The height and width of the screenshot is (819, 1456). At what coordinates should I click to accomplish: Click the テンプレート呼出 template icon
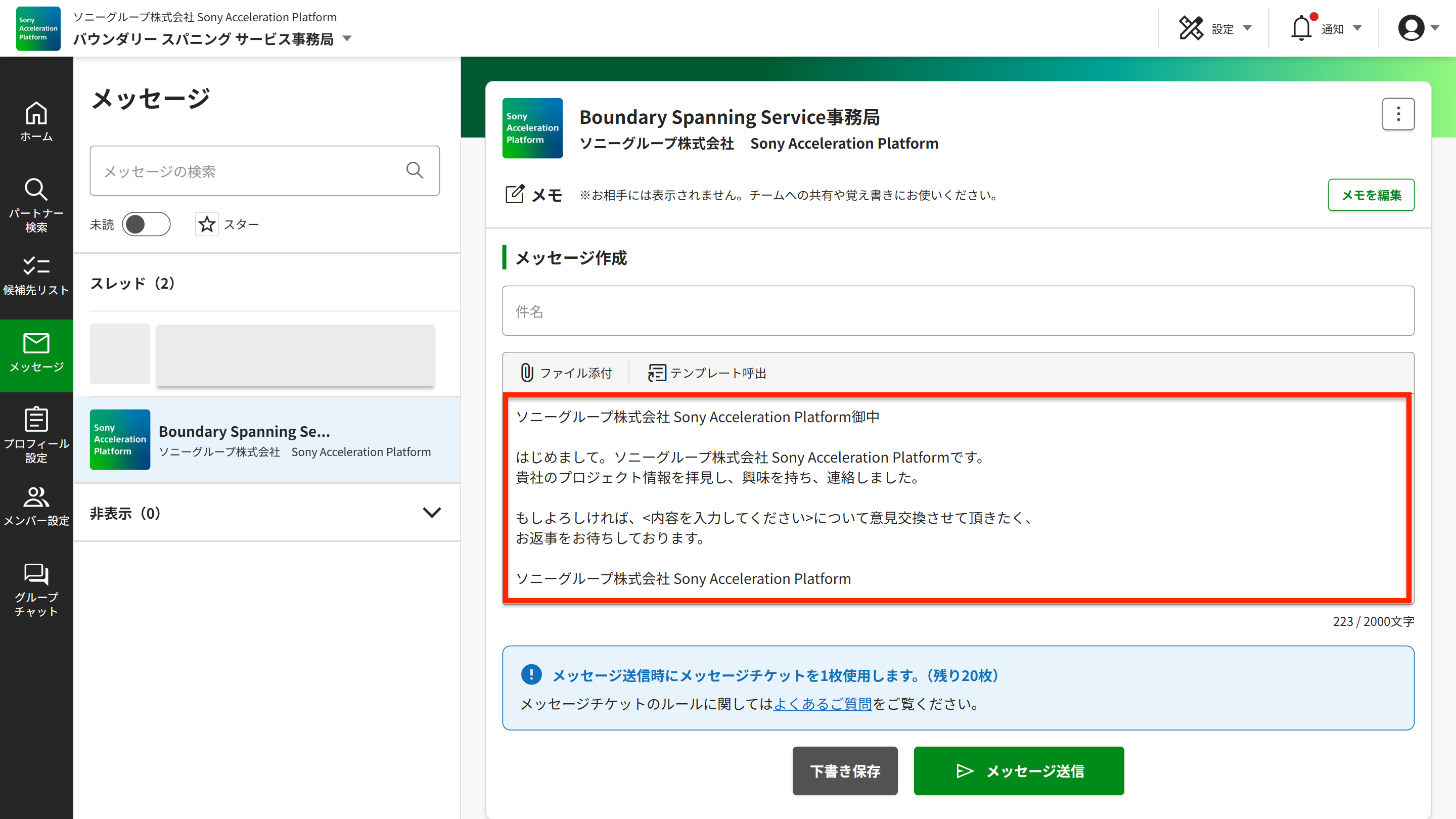pyautogui.click(x=656, y=373)
